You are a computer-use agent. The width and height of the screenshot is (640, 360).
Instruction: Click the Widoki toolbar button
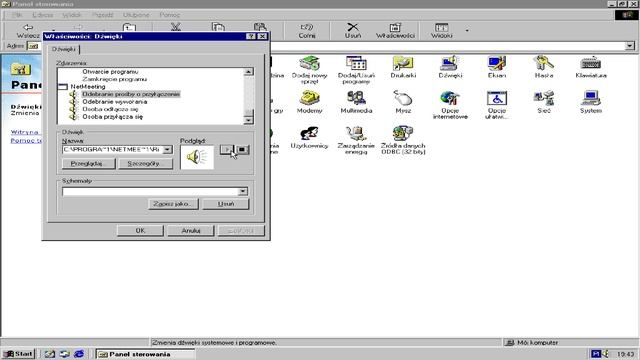pos(442,31)
